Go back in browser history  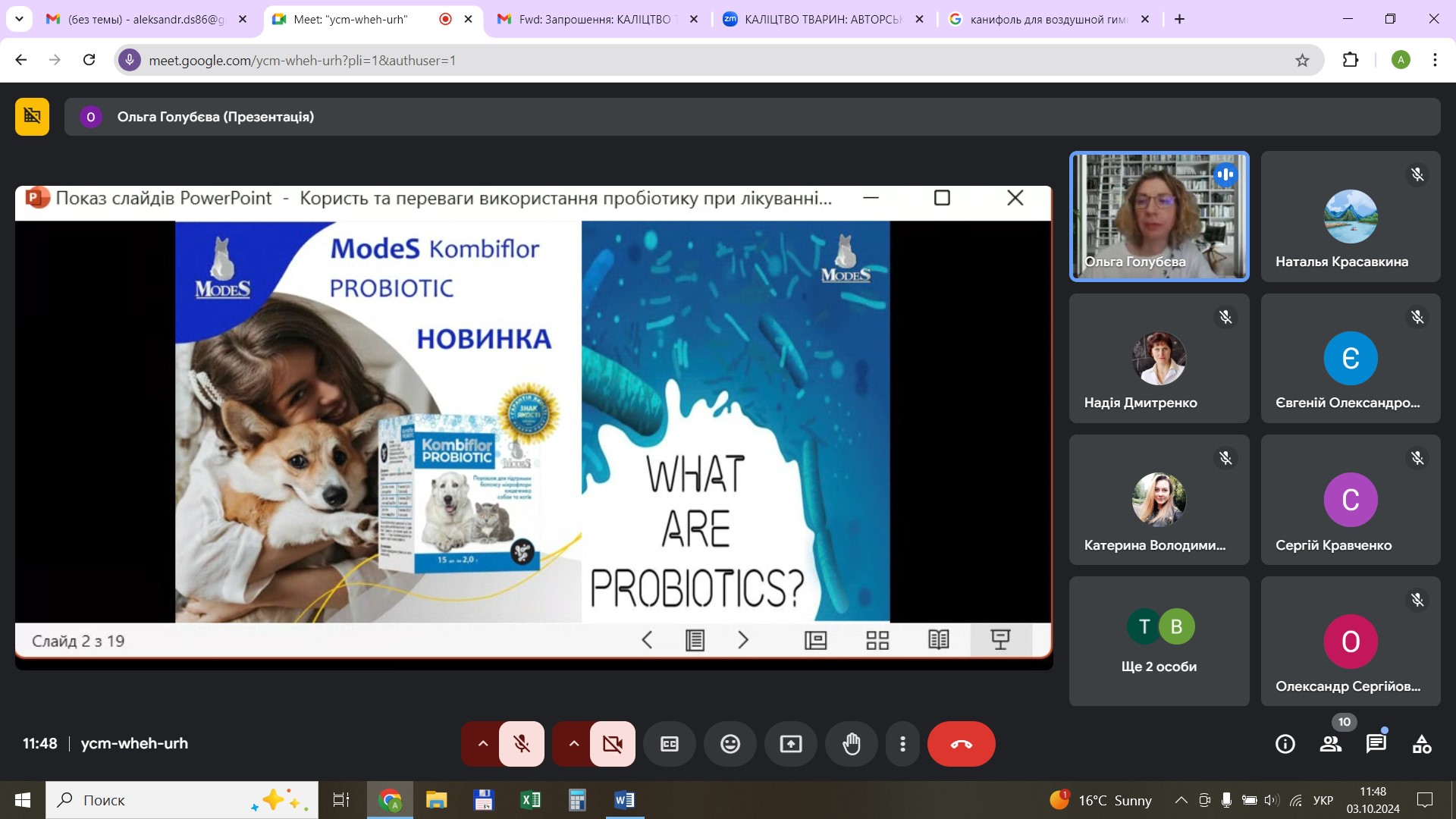point(21,60)
